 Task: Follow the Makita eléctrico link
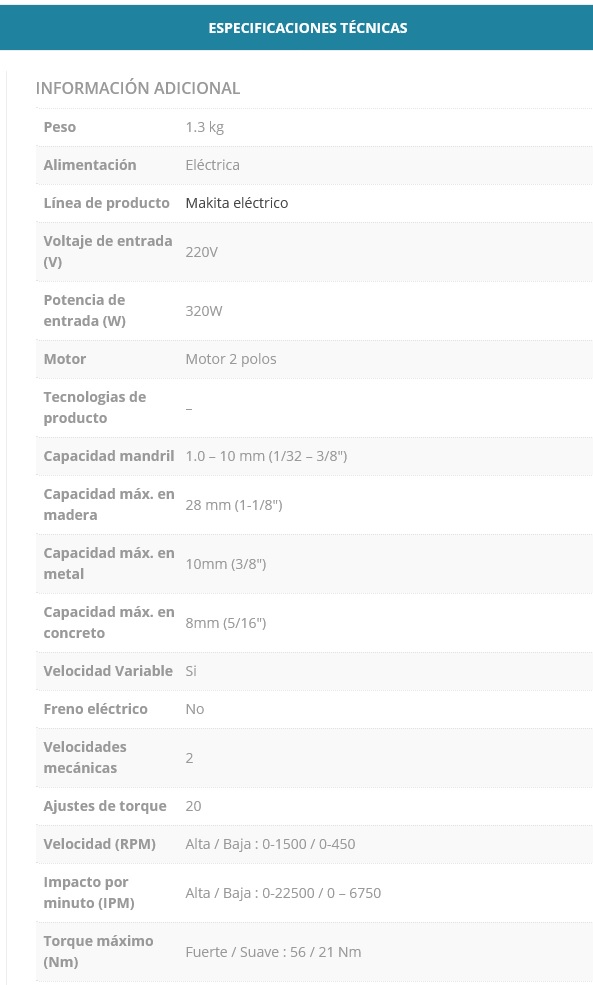click(237, 203)
